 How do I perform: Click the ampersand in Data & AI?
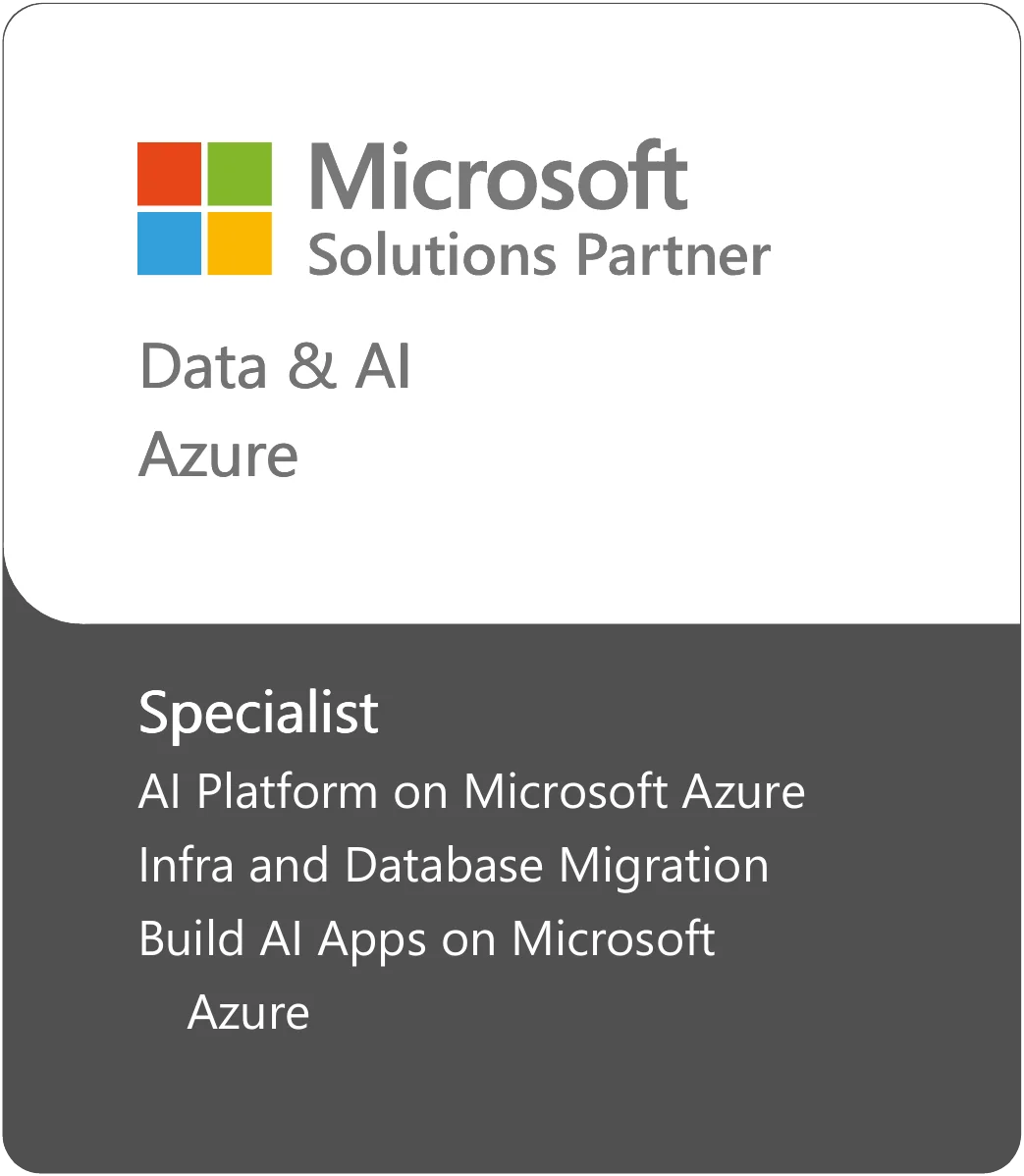pos(311,366)
